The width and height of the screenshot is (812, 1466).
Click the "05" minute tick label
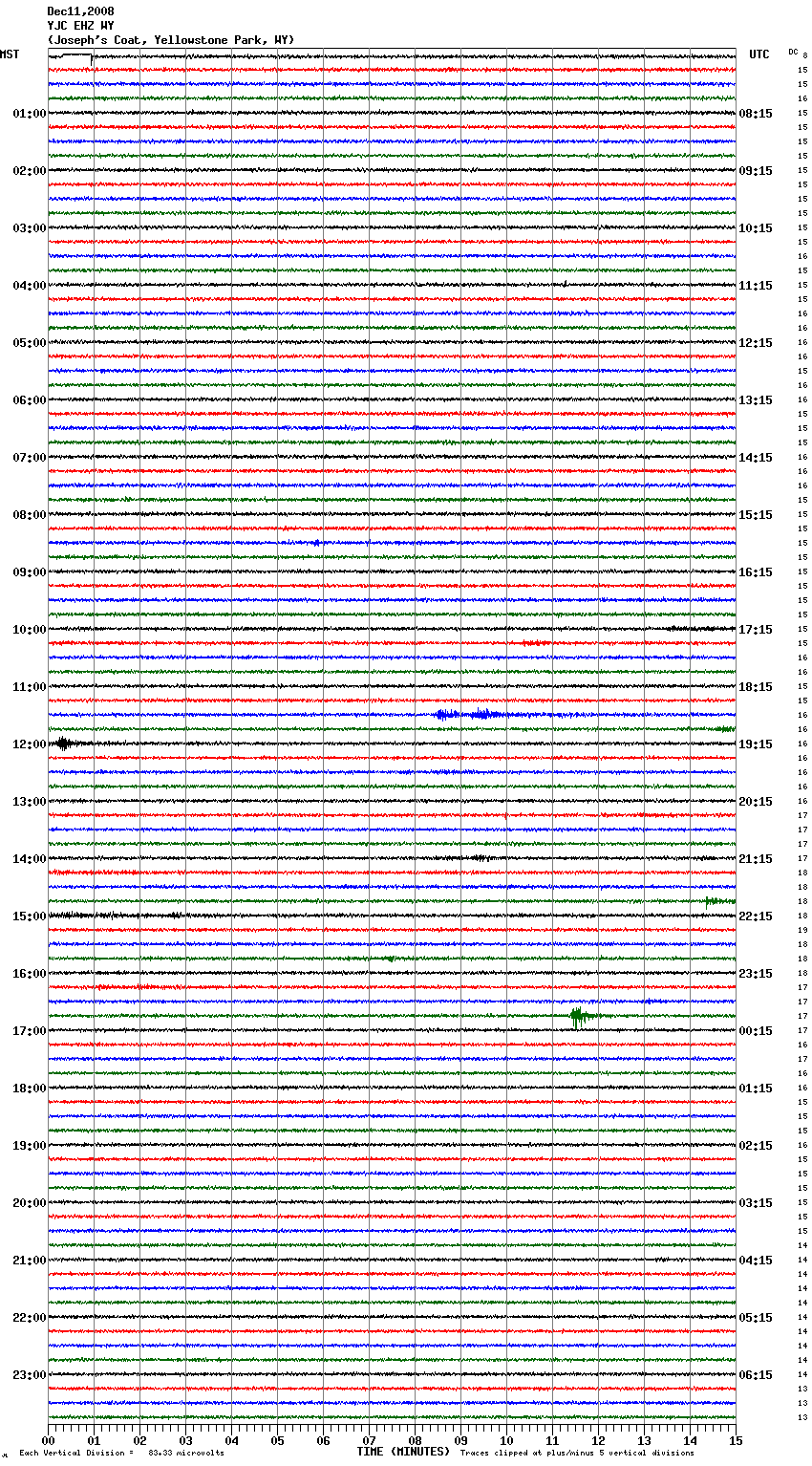point(277,1440)
